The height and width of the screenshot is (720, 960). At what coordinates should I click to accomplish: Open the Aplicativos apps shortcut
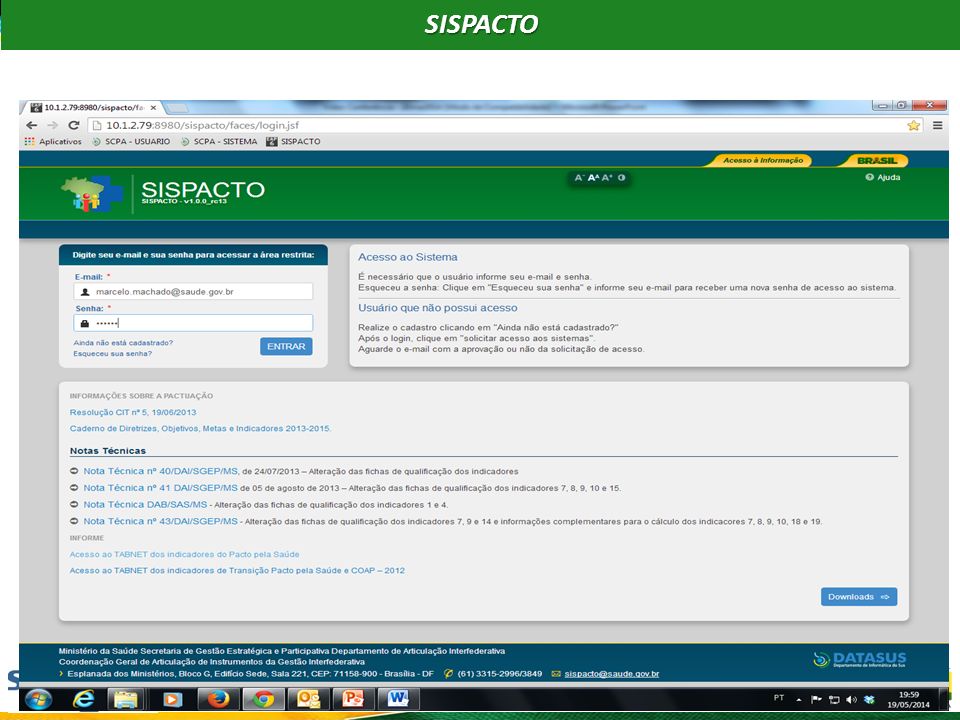click(x=53, y=141)
